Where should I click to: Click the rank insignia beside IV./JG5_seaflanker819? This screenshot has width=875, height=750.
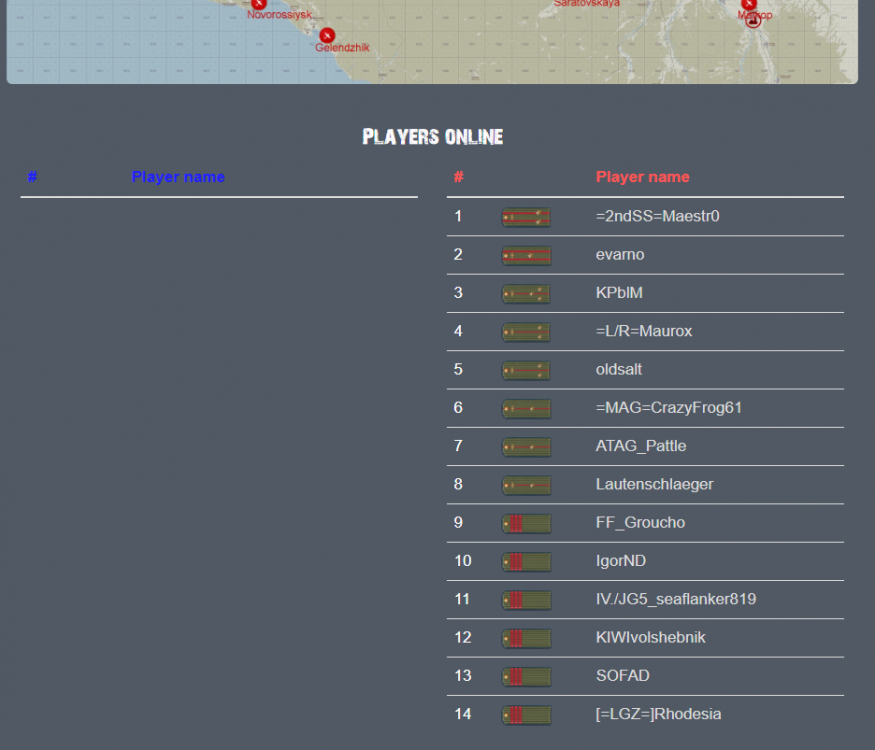(x=526, y=600)
